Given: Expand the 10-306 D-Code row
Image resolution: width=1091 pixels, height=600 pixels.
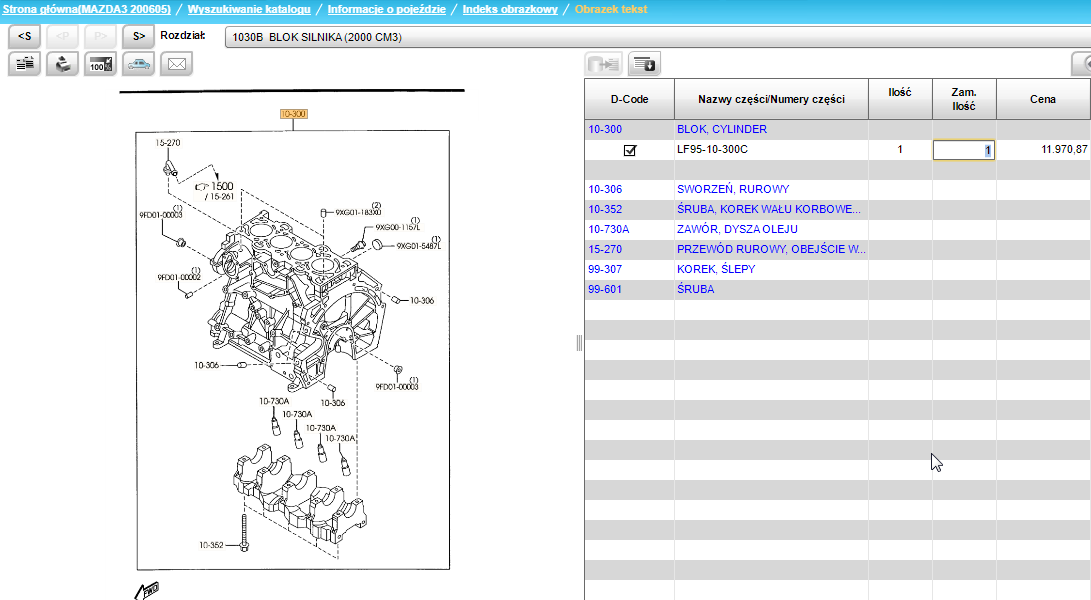Looking at the screenshot, I should [x=605, y=189].
